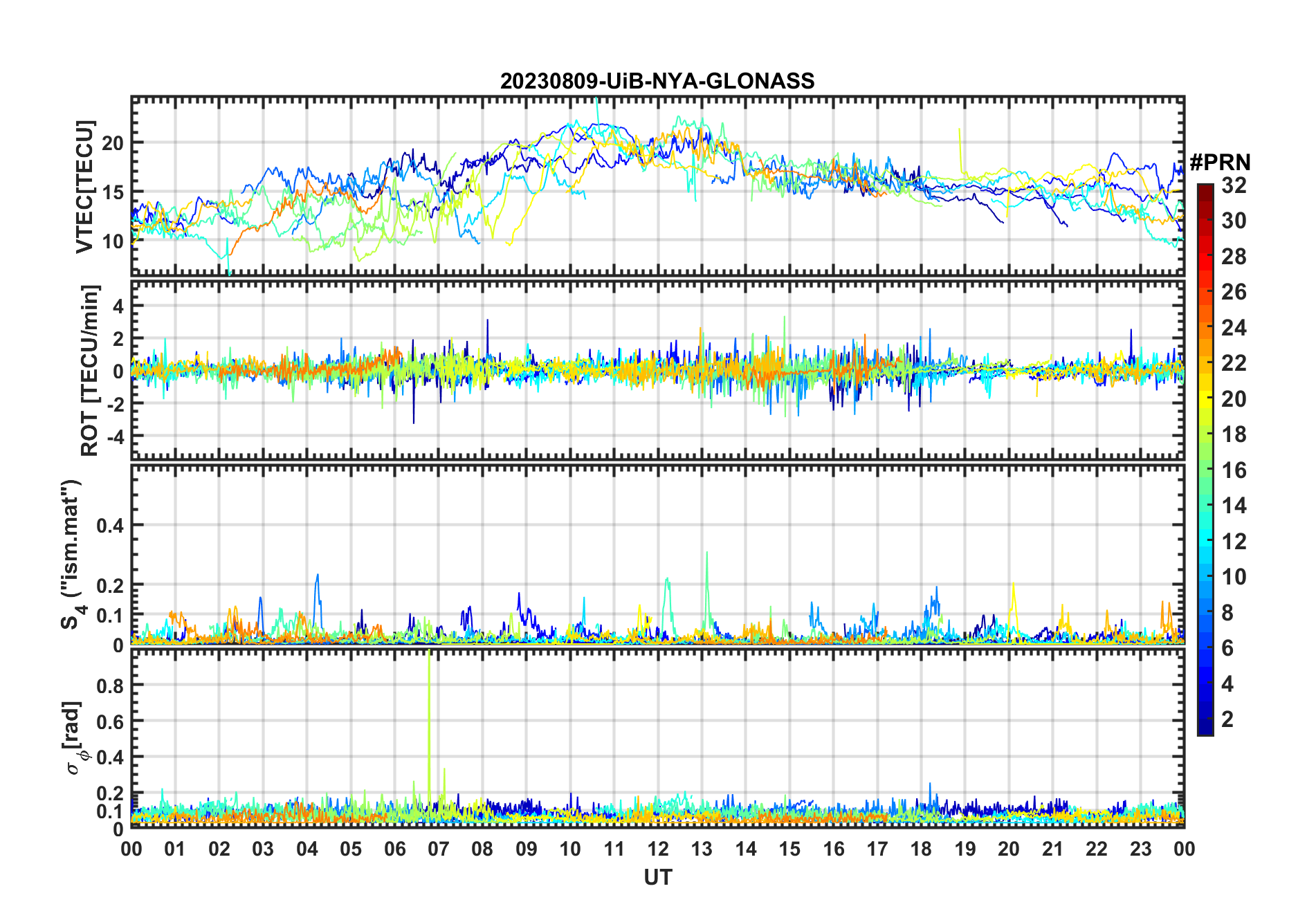Click UT x-axis tick label 19
Image resolution: width=1316 pixels, height=920 pixels.
[x=965, y=849]
